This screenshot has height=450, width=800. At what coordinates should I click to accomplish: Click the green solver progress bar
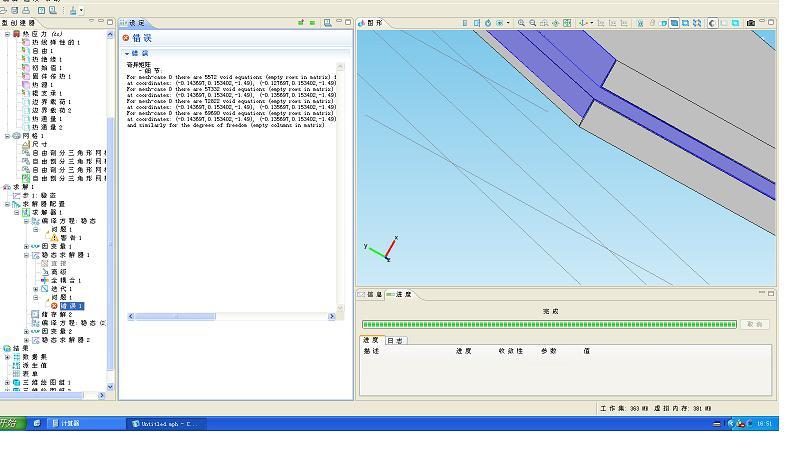[x=549, y=324]
